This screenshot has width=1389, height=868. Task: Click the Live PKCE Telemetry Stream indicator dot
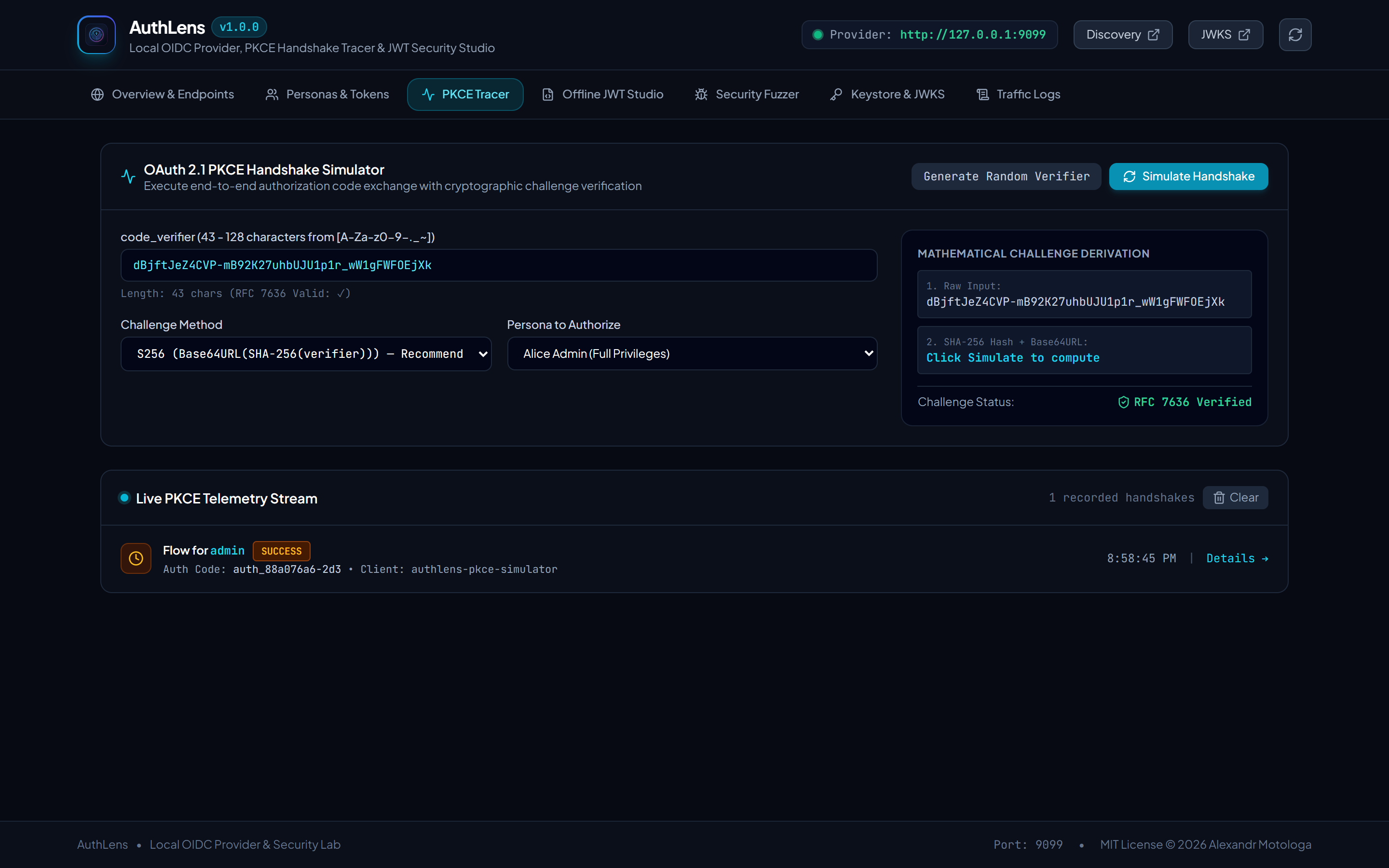pyautogui.click(x=124, y=498)
